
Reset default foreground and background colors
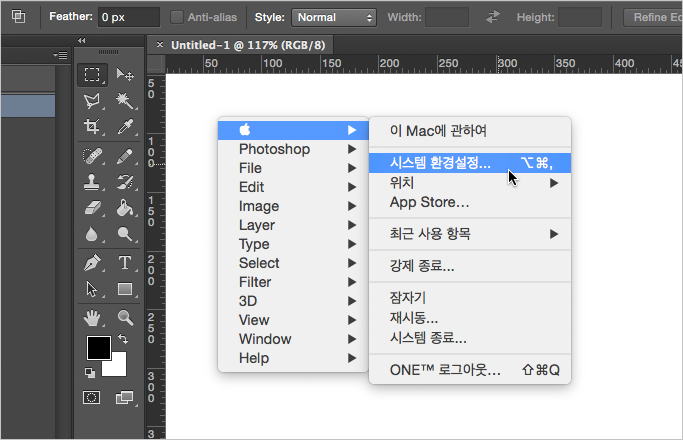click(90, 372)
